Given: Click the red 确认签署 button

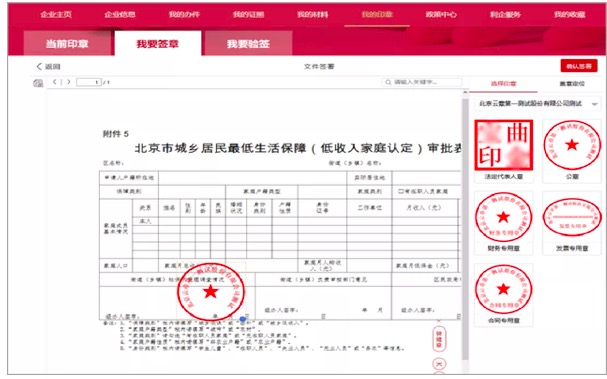Looking at the screenshot, I should coord(579,66).
